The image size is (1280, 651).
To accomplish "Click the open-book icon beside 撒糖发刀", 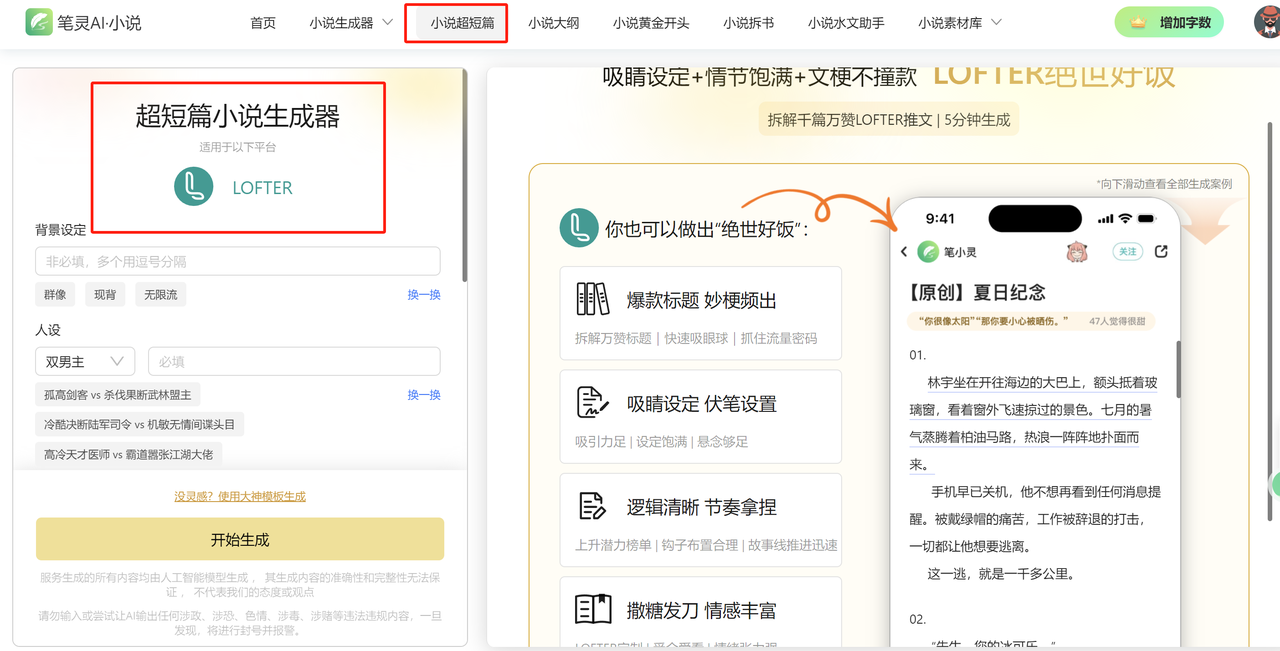I will point(593,609).
